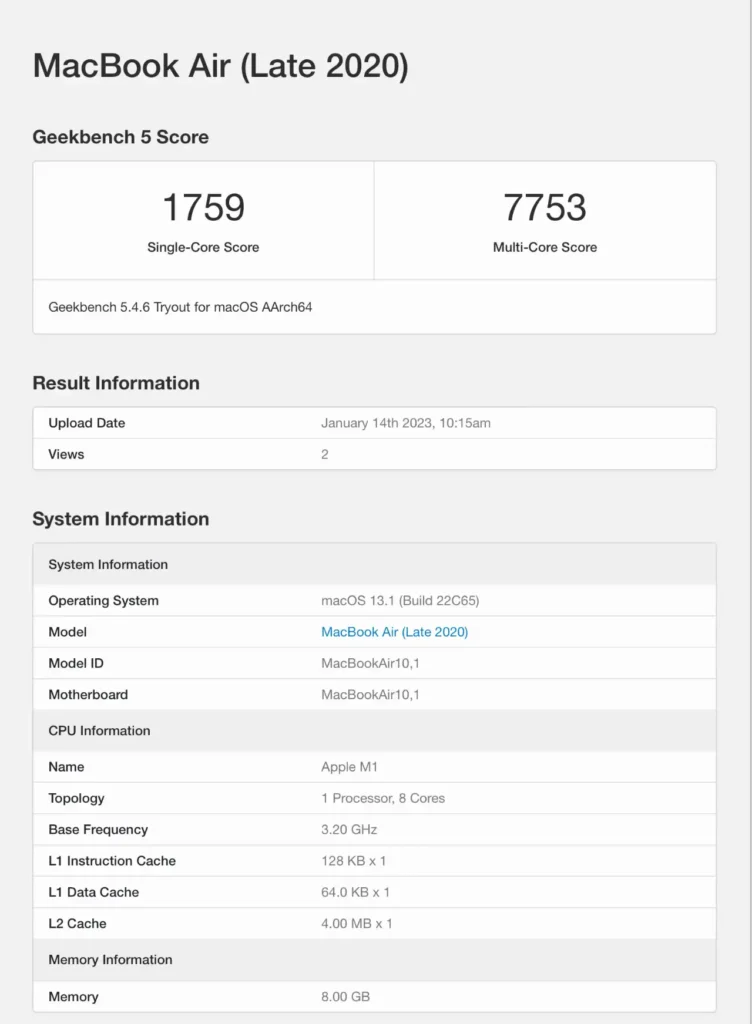
Task: Open the MacBook Air (Late 2020) model link
Action: (x=394, y=632)
